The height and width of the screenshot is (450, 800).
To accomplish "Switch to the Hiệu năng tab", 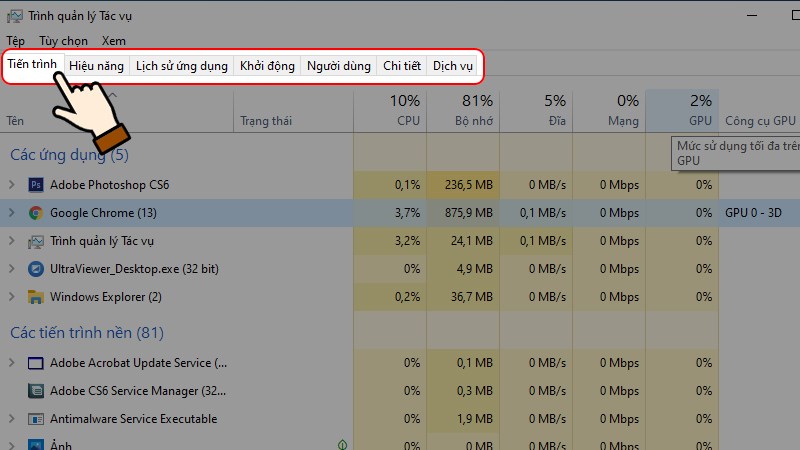I will (x=96, y=66).
